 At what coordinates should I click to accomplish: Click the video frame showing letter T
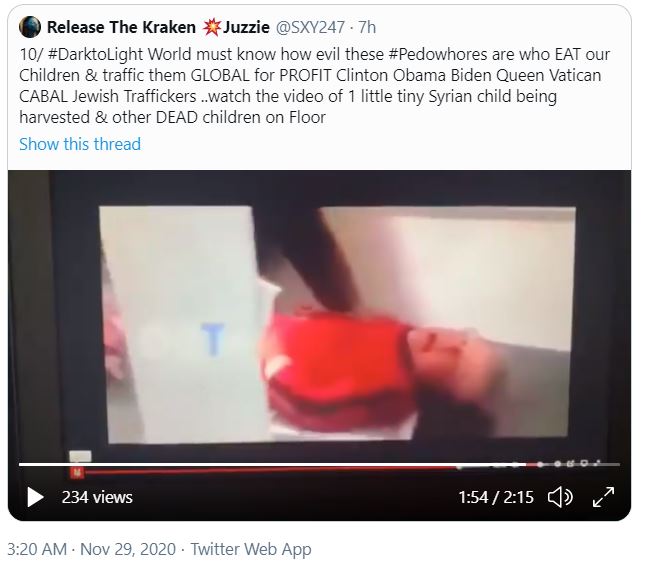pos(213,338)
